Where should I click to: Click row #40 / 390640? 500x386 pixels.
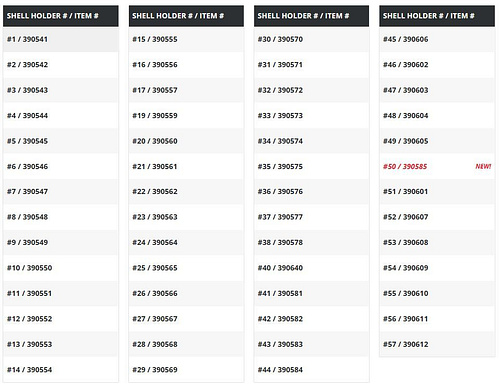(311, 268)
